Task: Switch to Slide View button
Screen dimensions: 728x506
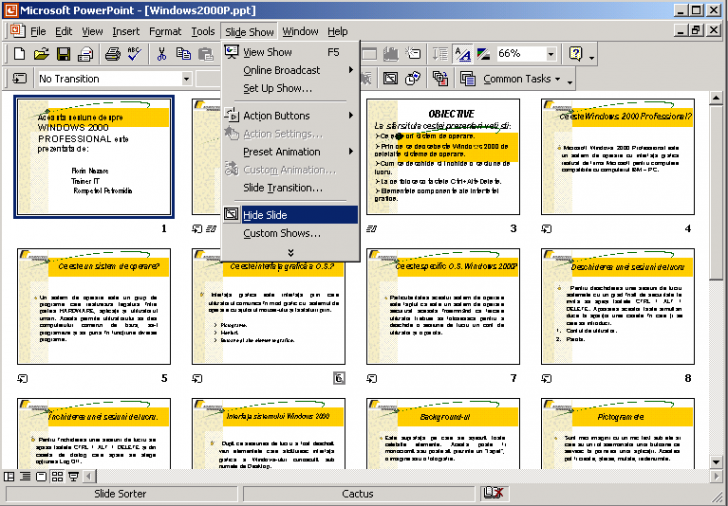Action: coord(41,476)
